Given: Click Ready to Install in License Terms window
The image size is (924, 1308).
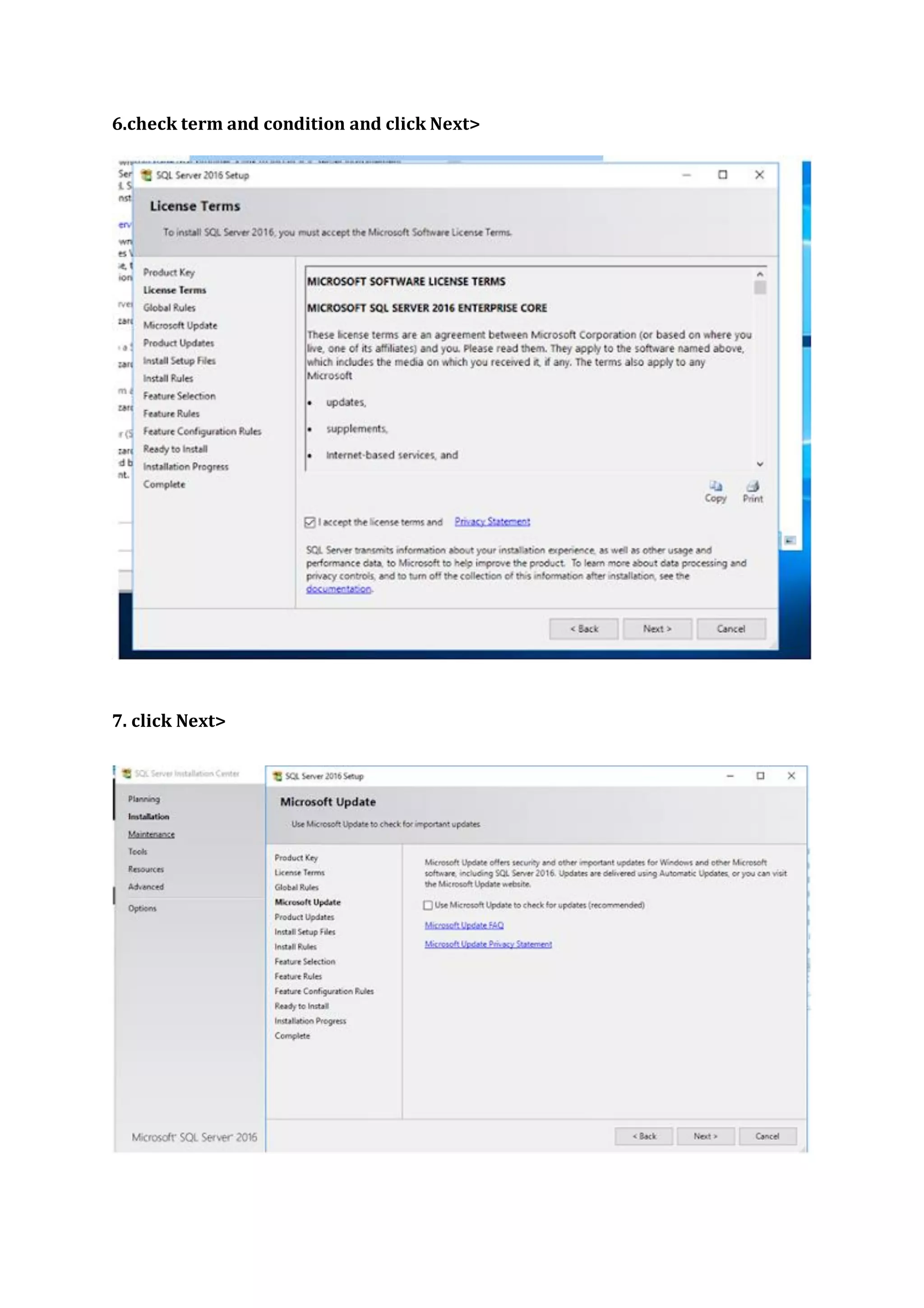Looking at the screenshot, I should pos(176,449).
